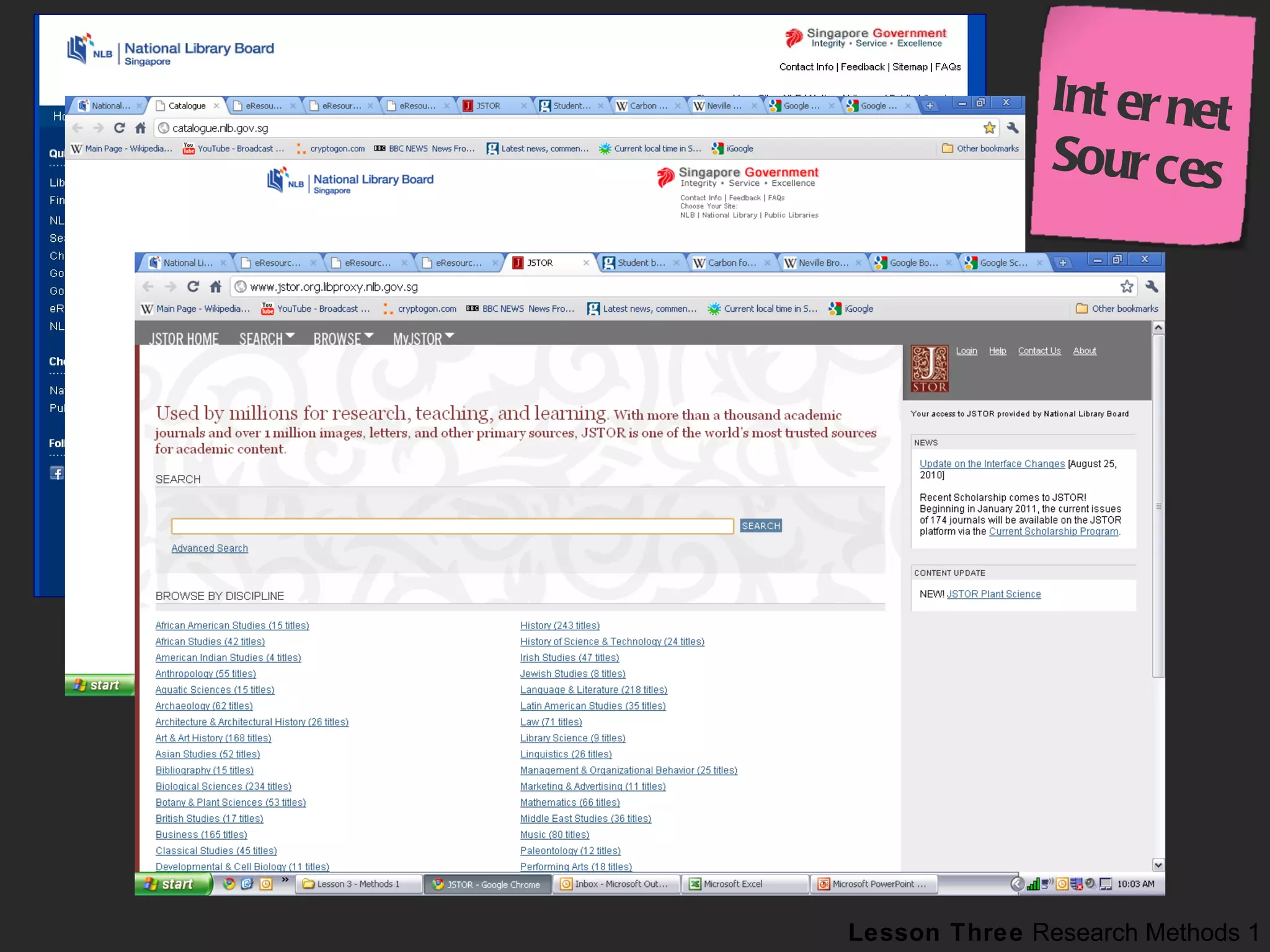Open Other bookmarks folder in JSTOR window

point(1117,309)
